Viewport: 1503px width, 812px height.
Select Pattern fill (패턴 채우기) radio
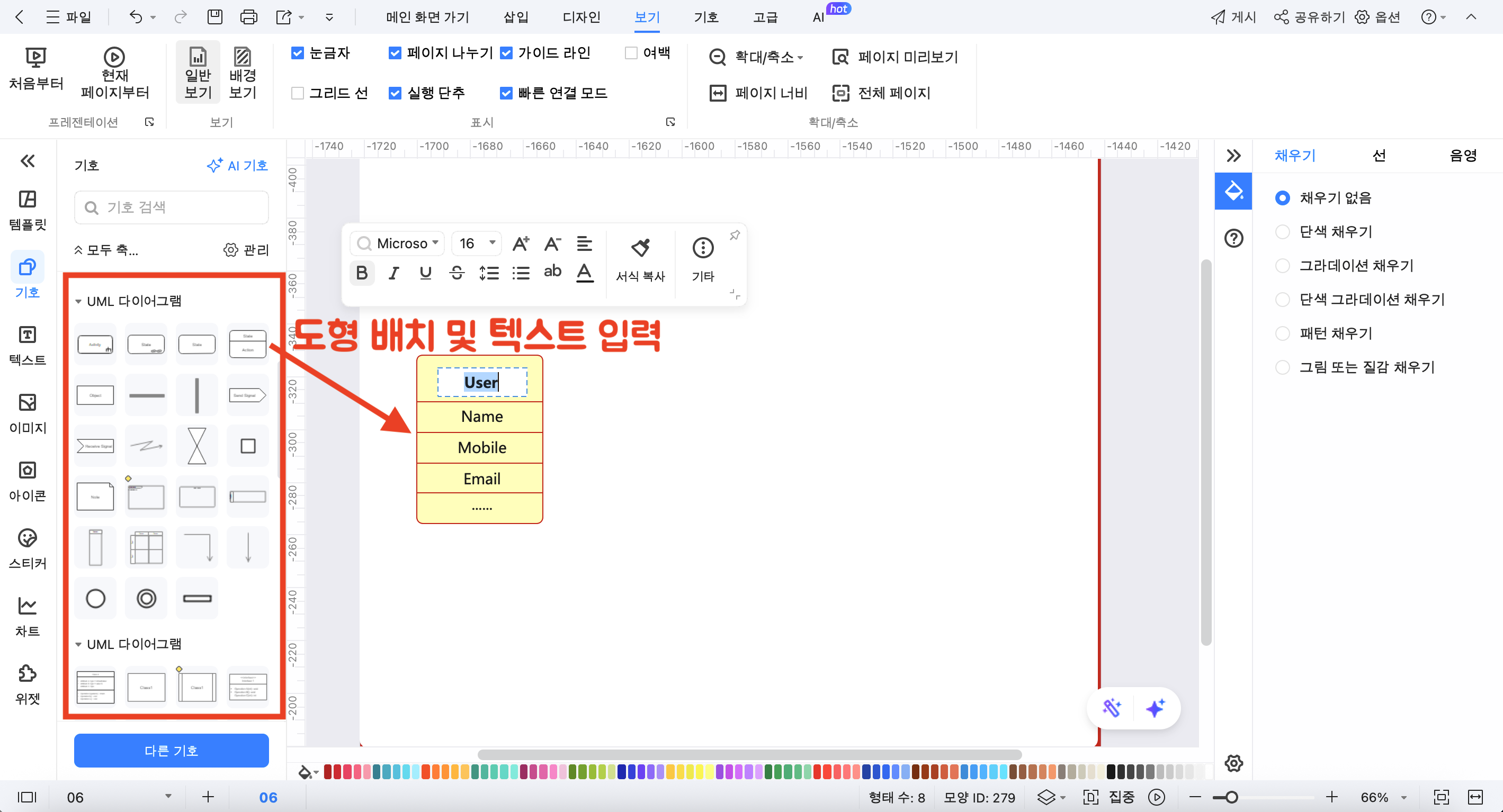tap(1283, 333)
